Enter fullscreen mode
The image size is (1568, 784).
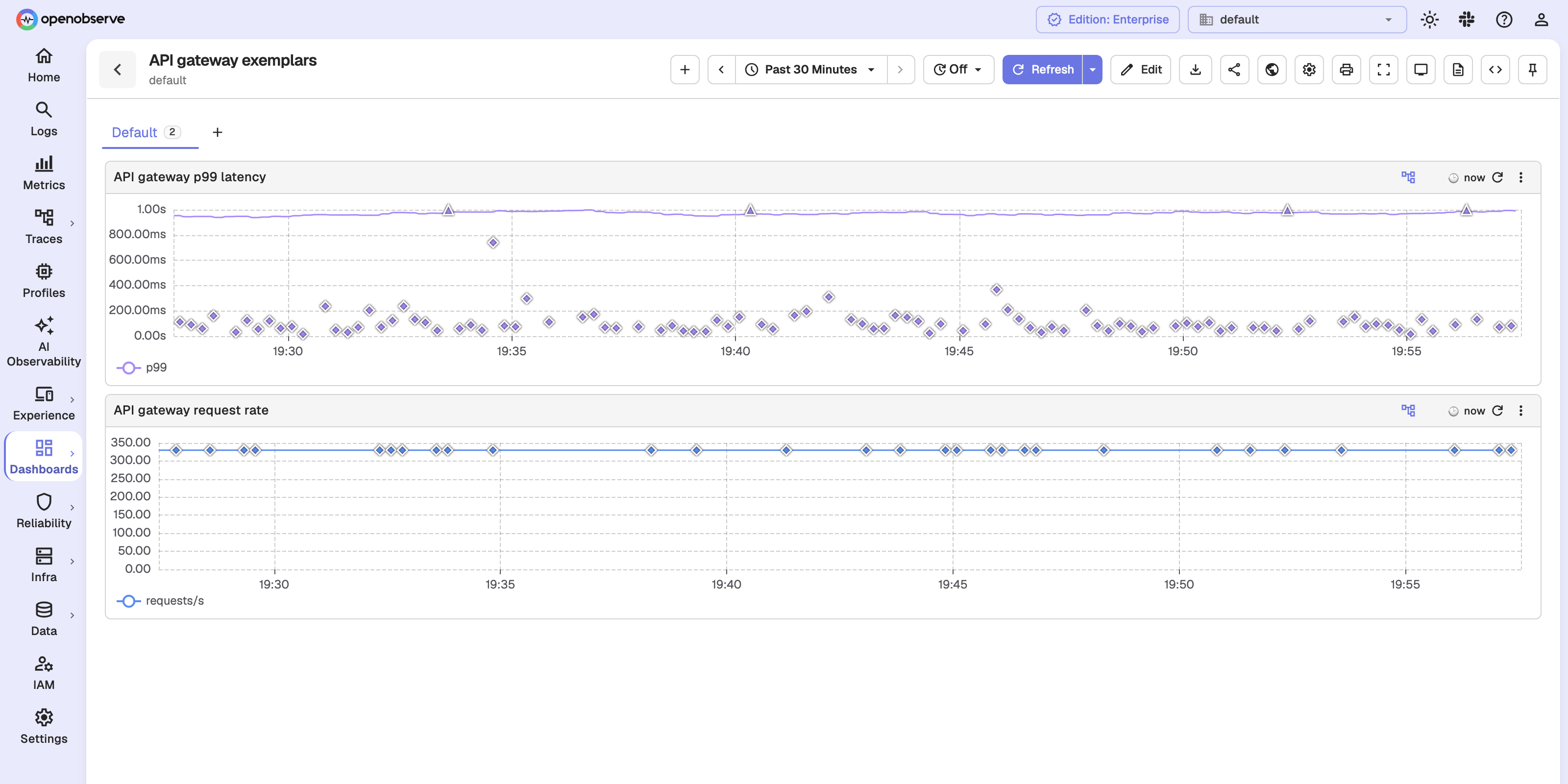(1383, 70)
